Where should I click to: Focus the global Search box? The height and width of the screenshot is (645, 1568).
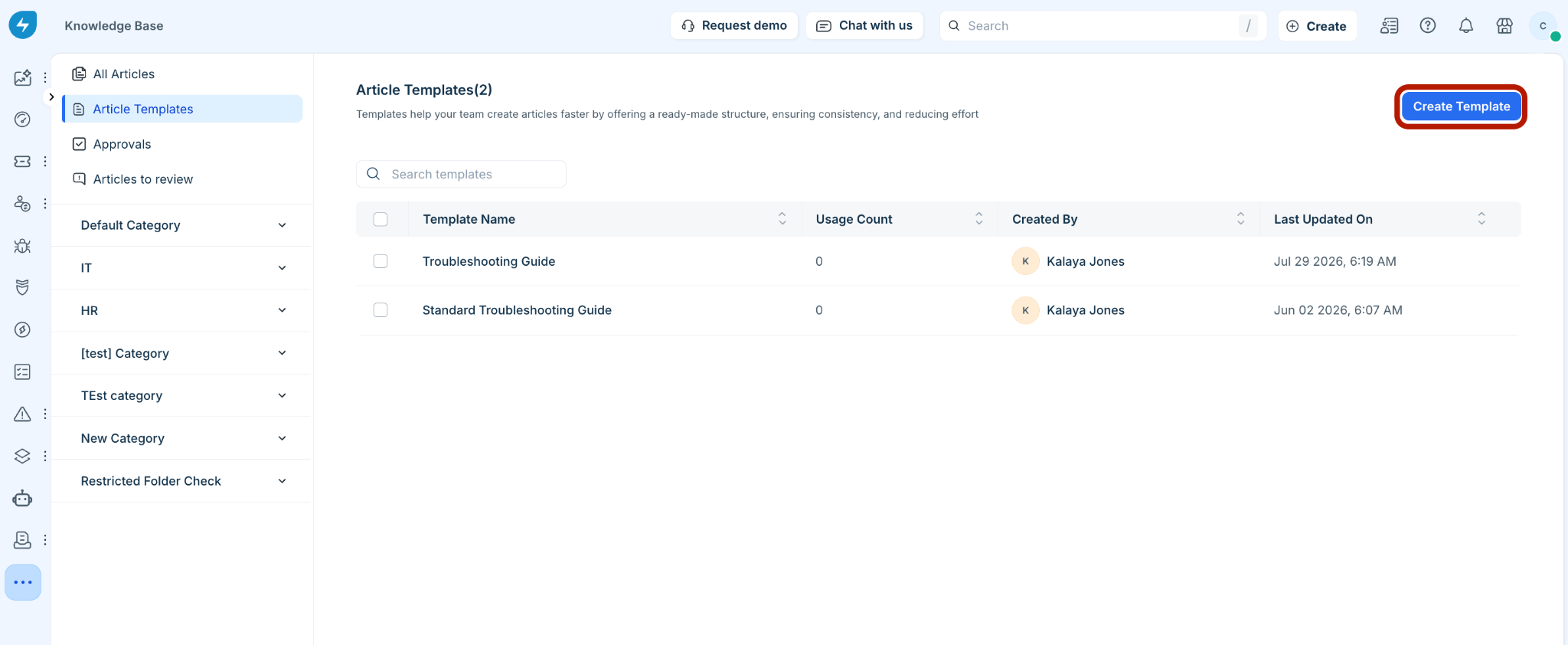[x=1102, y=25]
